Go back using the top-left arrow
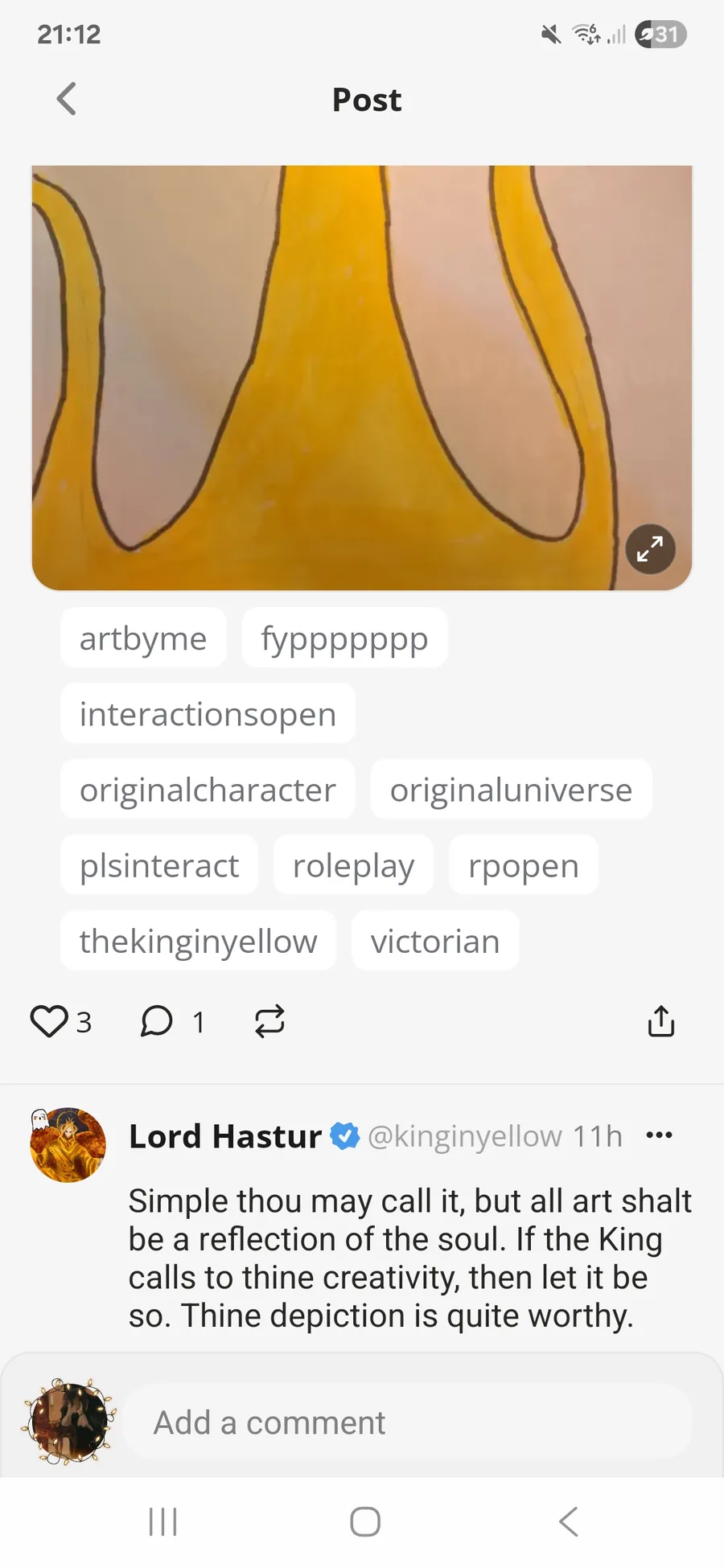This screenshot has width=724, height=1568. [x=67, y=100]
